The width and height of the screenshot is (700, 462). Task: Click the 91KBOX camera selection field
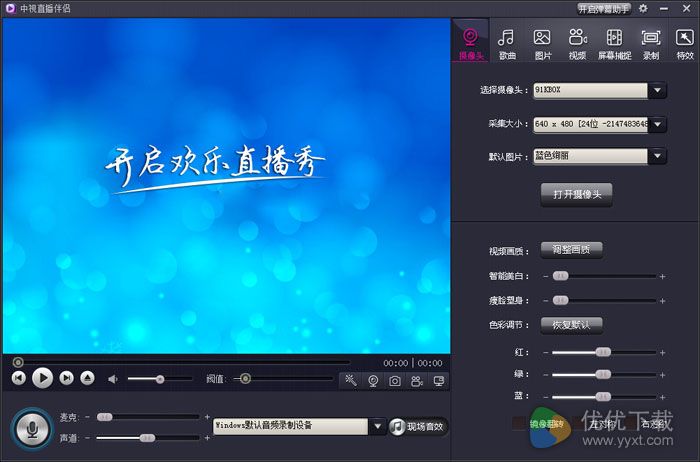(x=590, y=90)
